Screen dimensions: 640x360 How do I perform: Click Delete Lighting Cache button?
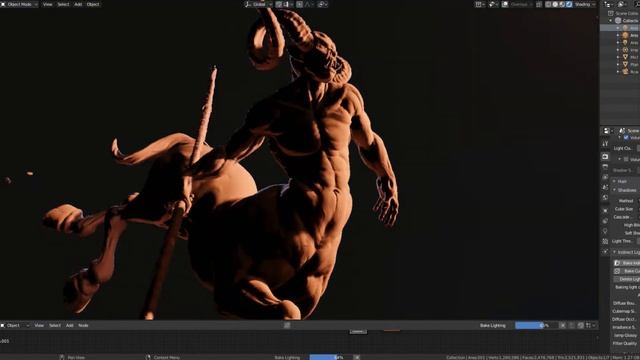tap(627, 279)
